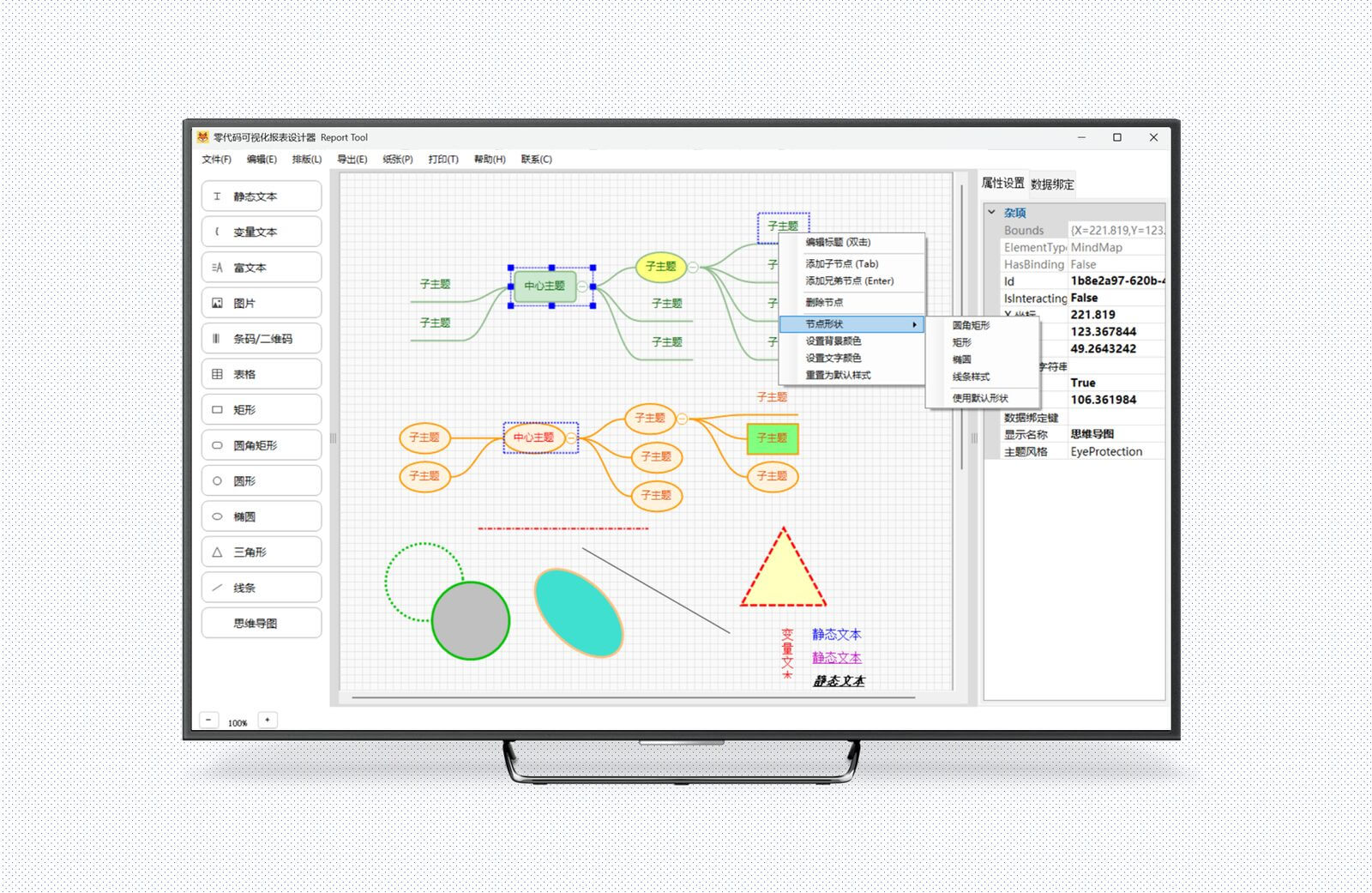Viewport: 1372px width, 893px height.
Task: Open the 节点形状 submenu arrow
Action: pos(914,324)
